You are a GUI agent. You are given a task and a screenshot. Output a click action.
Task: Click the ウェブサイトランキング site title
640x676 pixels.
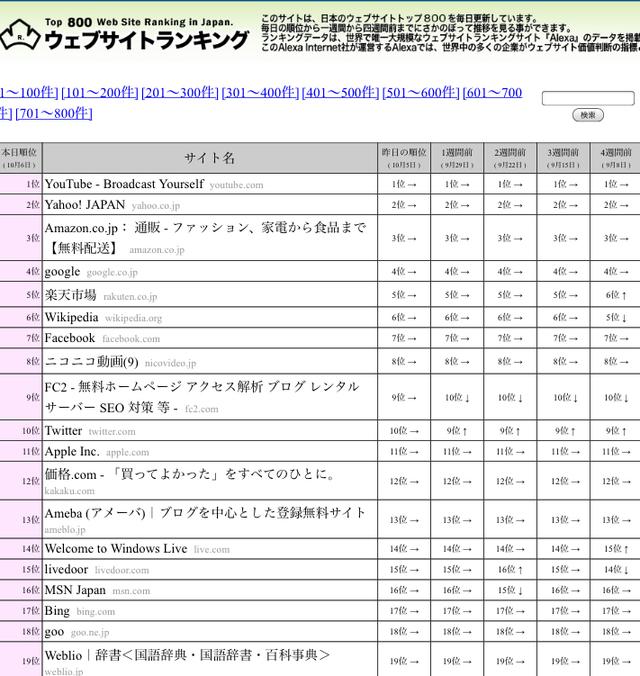coord(147,40)
